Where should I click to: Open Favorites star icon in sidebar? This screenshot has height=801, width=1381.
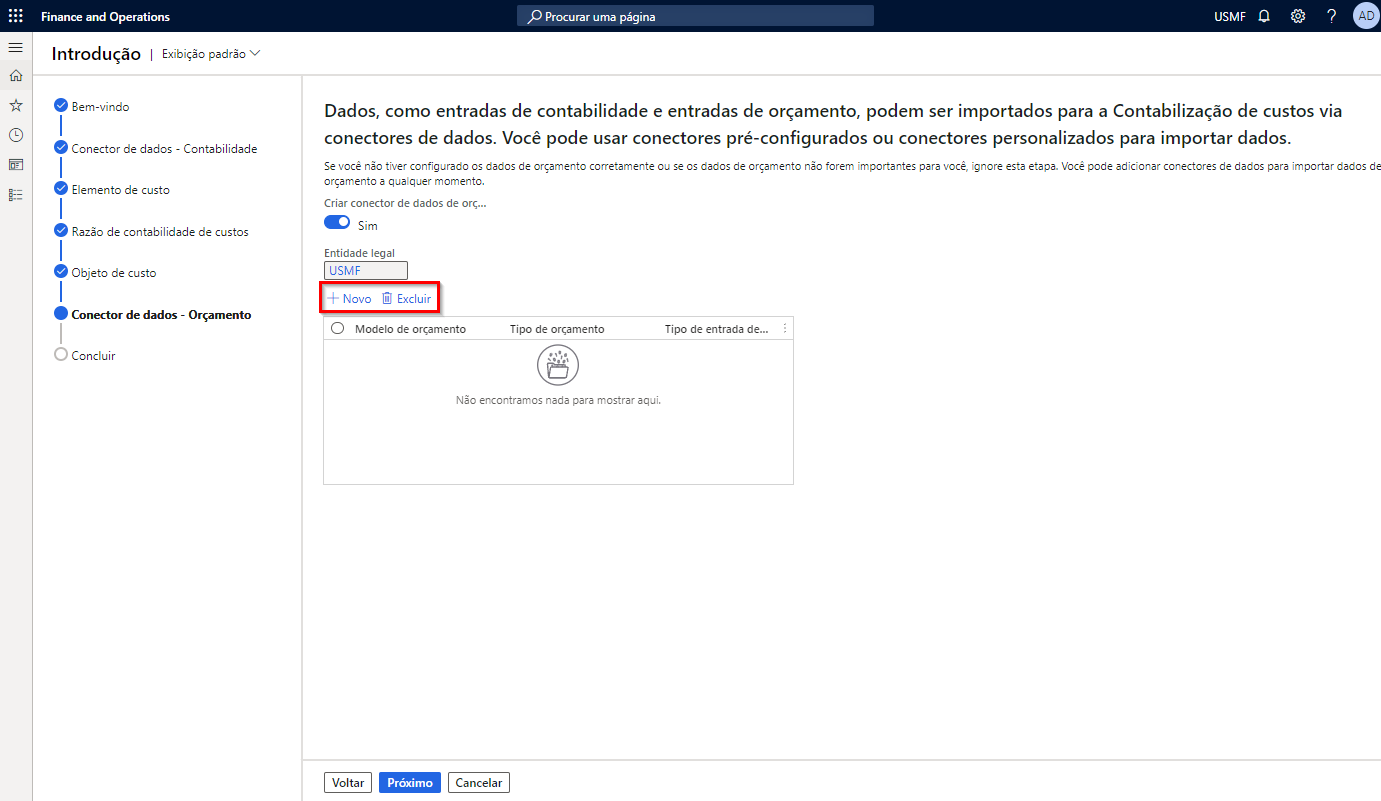(x=16, y=105)
